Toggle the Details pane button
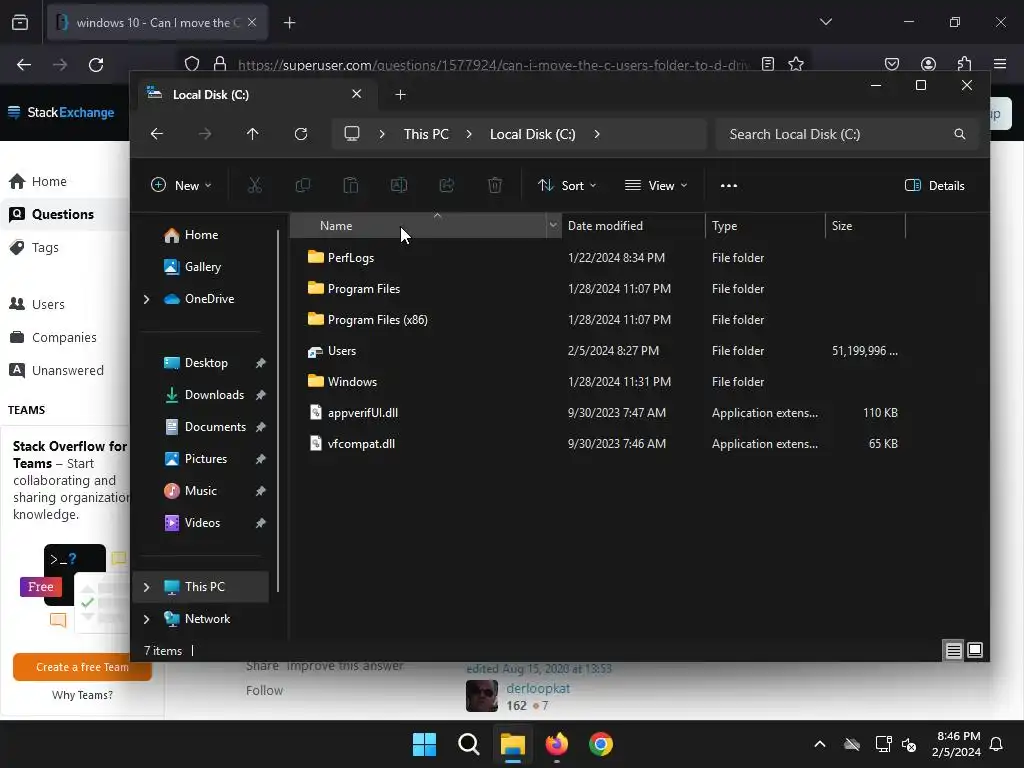The width and height of the screenshot is (1024, 768). click(x=935, y=185)
